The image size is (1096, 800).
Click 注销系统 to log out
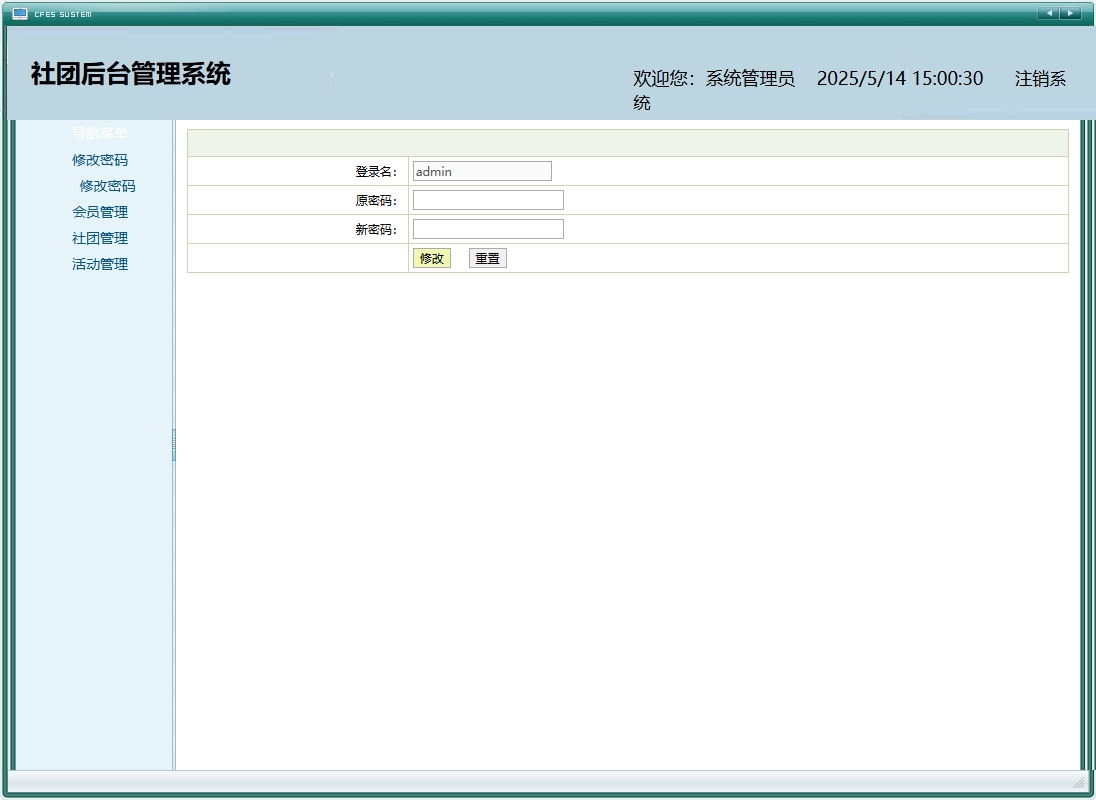[x=1040, y=78]
